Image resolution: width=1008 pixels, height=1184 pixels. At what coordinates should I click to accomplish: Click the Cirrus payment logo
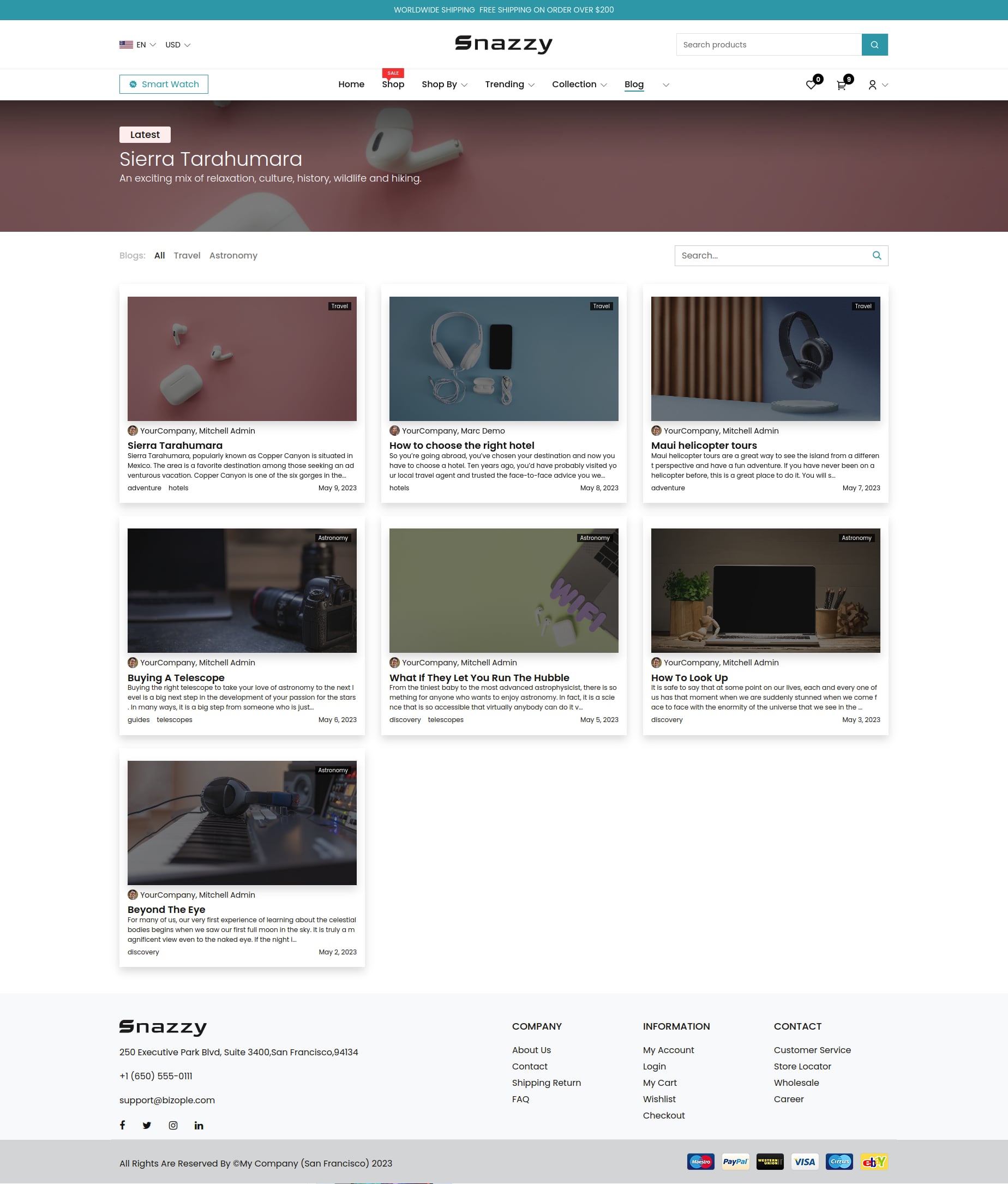pos(839,1162)
